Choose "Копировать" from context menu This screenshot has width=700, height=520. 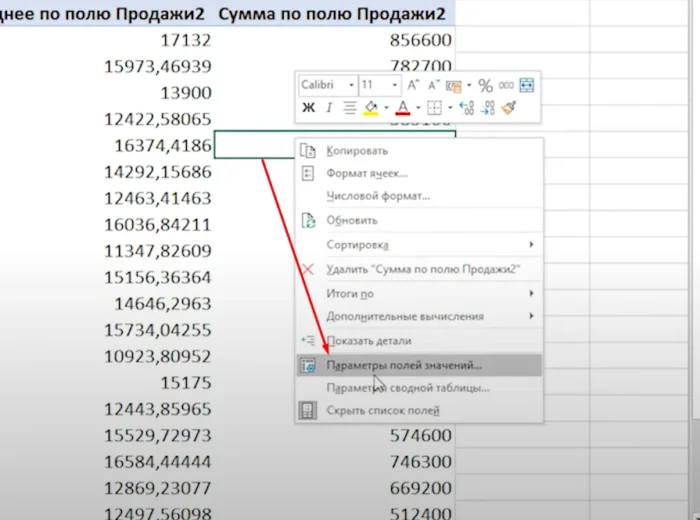tap(357, 150)
